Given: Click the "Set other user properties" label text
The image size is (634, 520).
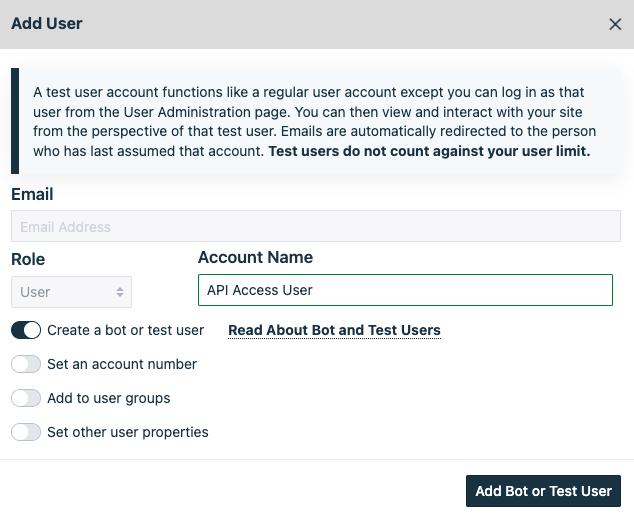Looking at the screenshot, I should pyautogui.click(x=127, y=432).
